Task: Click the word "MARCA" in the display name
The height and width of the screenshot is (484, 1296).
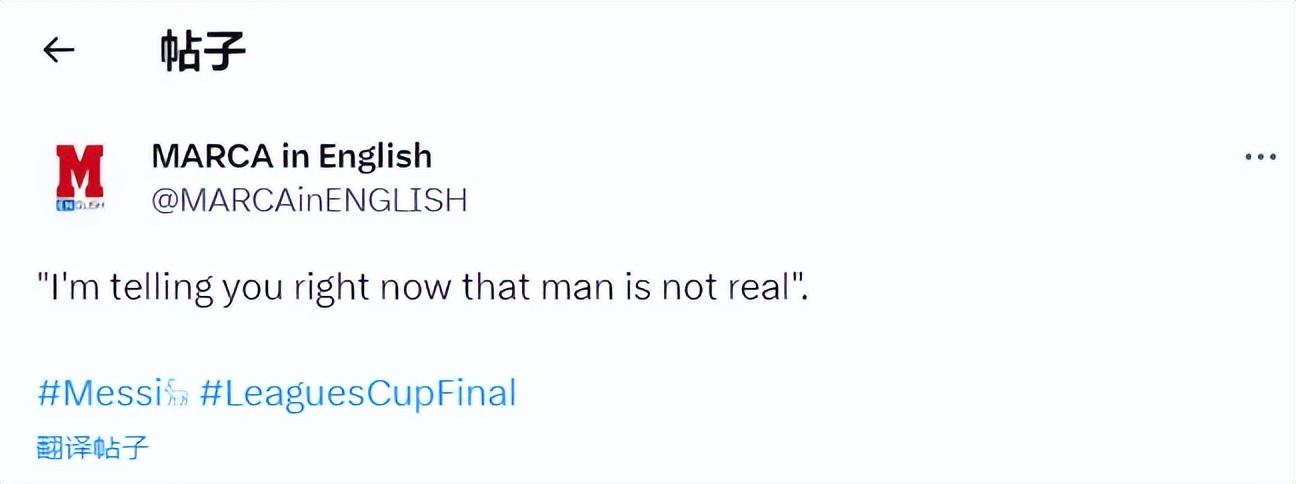Action: pyautogui.click(x=209, y=156)
